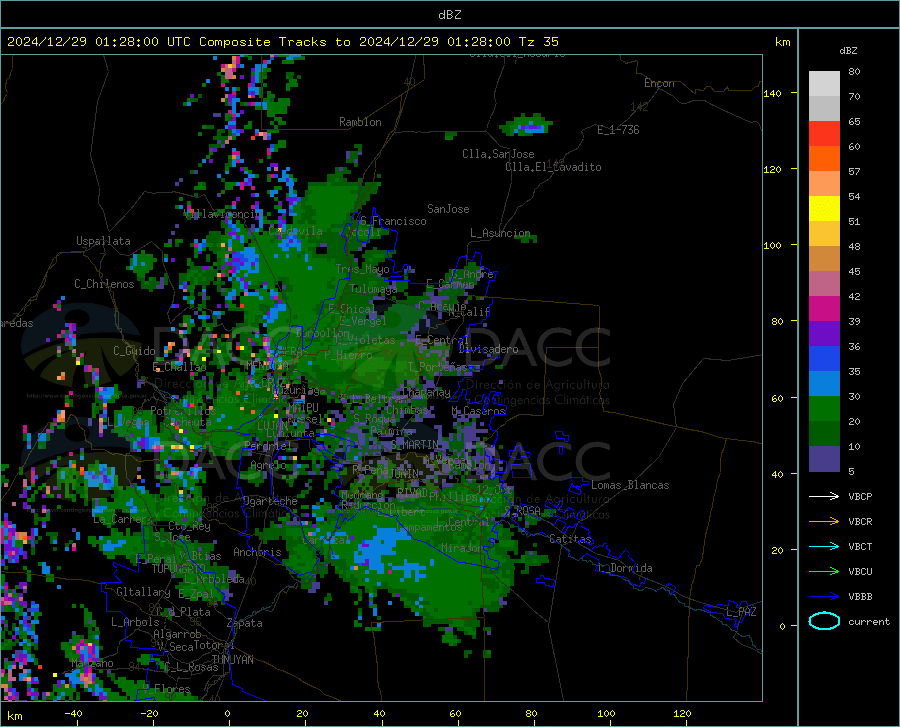This screenshot has height=727, width=900.
Task: Click the purple 39 dBZ legend swatch
Action: pos(824,334)
